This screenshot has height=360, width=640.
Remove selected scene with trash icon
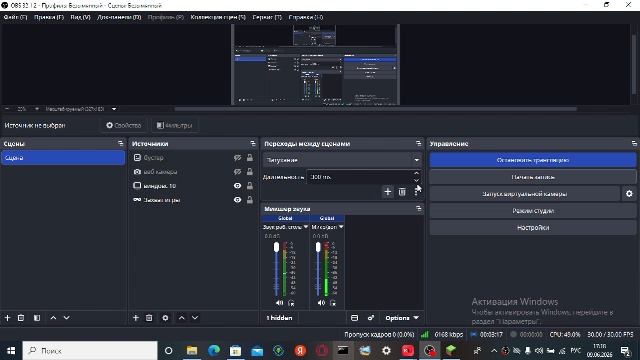pos(21,318)
